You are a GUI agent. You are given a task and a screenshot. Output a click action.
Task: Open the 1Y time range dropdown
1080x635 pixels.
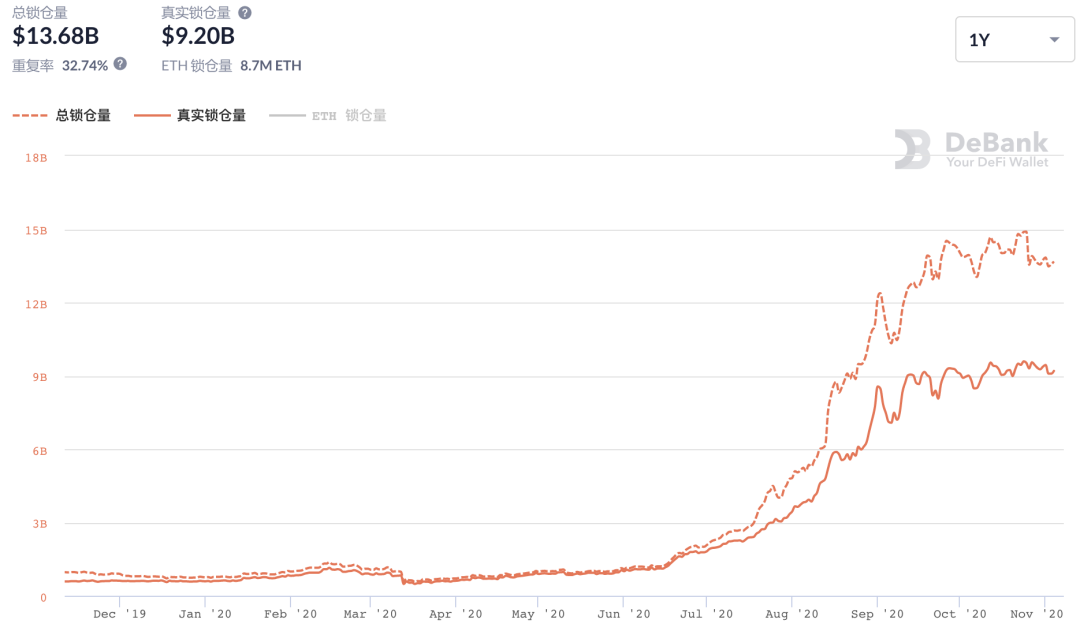[x=1014, y=40]
